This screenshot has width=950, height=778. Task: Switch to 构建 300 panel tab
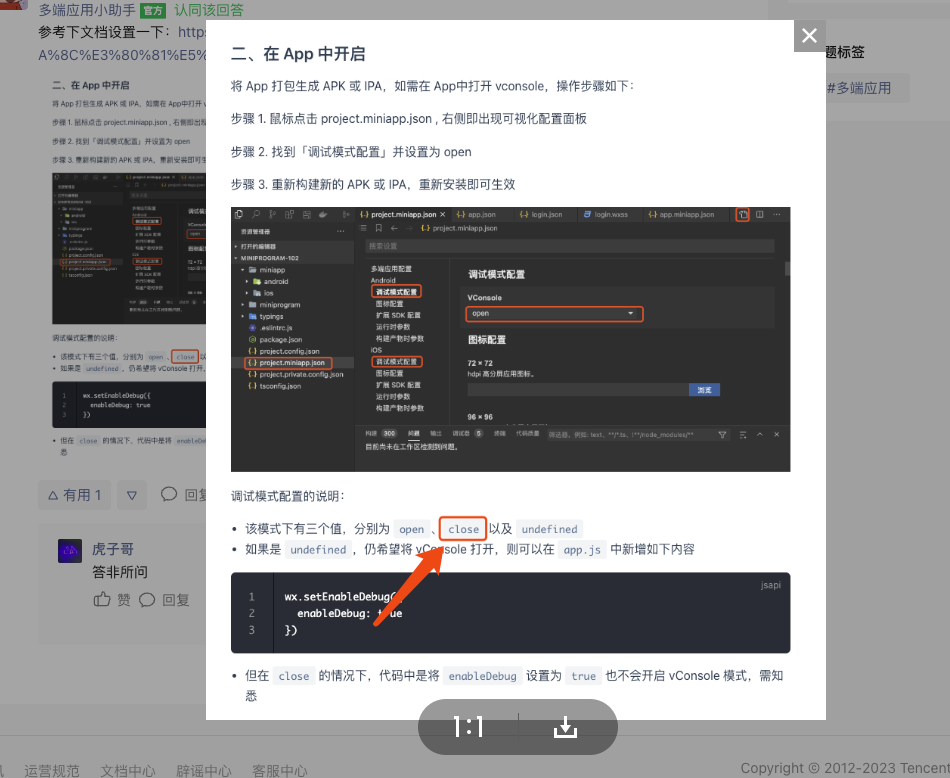(380, 434)
